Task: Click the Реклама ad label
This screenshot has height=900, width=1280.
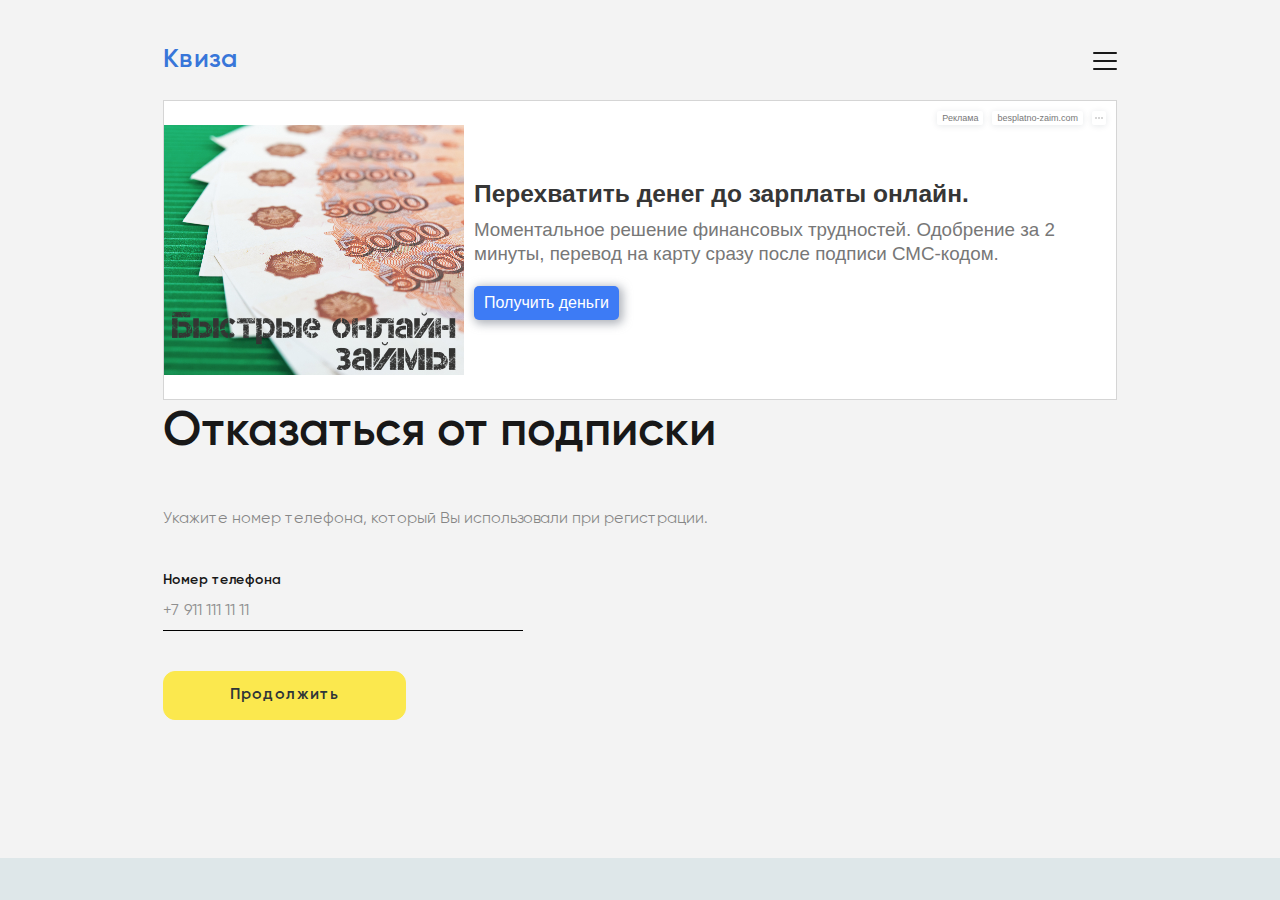Action: coord(960,118)
